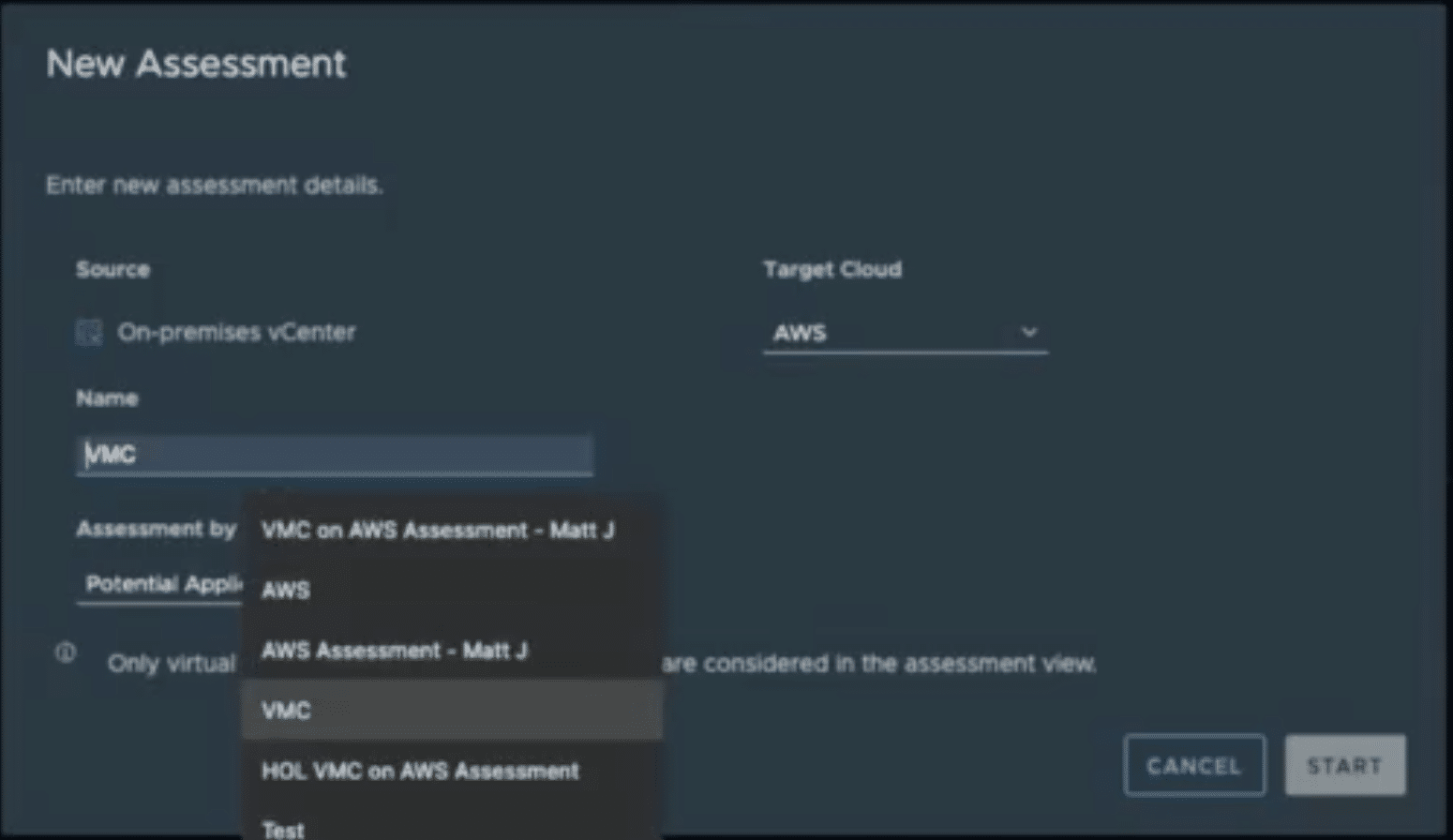
Task: Click the On-premises vCenter source icon
Action: click(89, 332)
